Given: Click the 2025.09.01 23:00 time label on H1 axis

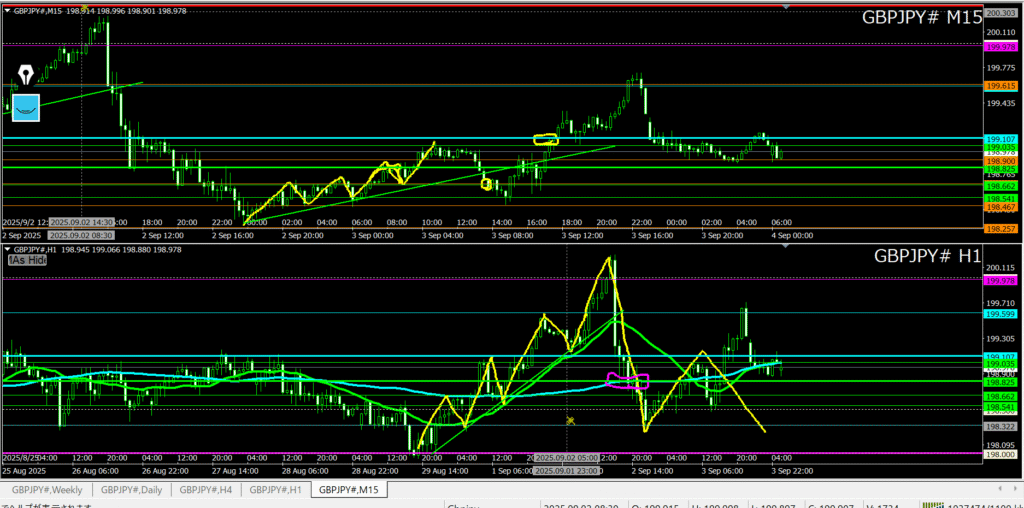Looking at the screenshot, I should pos(566,471).
